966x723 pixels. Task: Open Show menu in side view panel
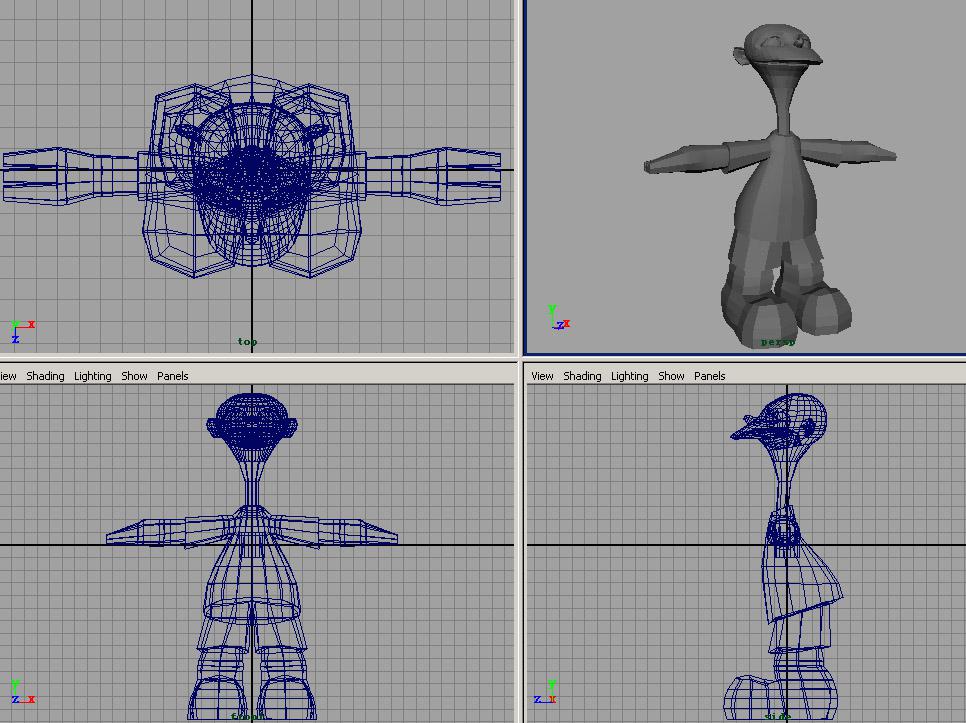coord(671,376)
